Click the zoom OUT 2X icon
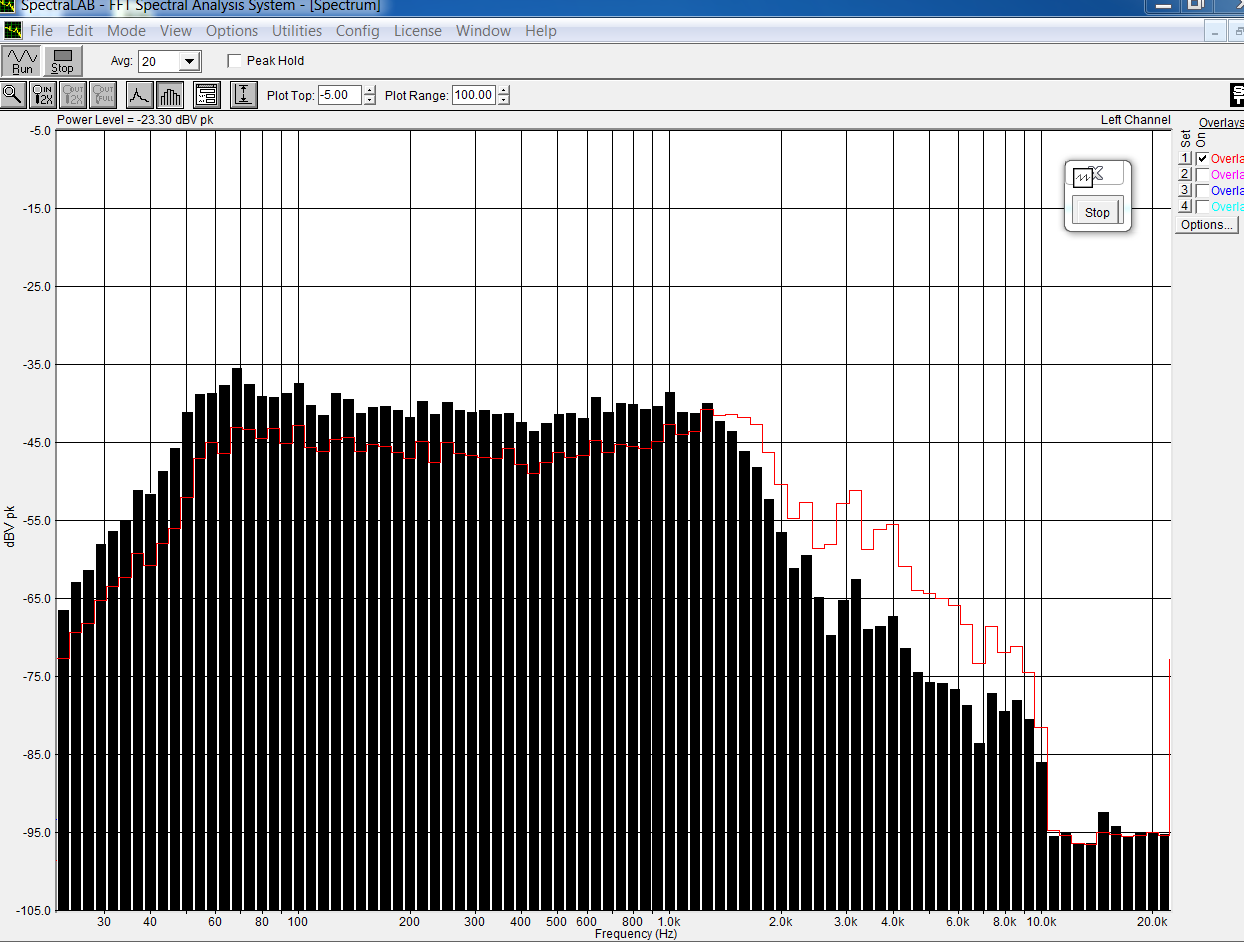 pos(73,95)
